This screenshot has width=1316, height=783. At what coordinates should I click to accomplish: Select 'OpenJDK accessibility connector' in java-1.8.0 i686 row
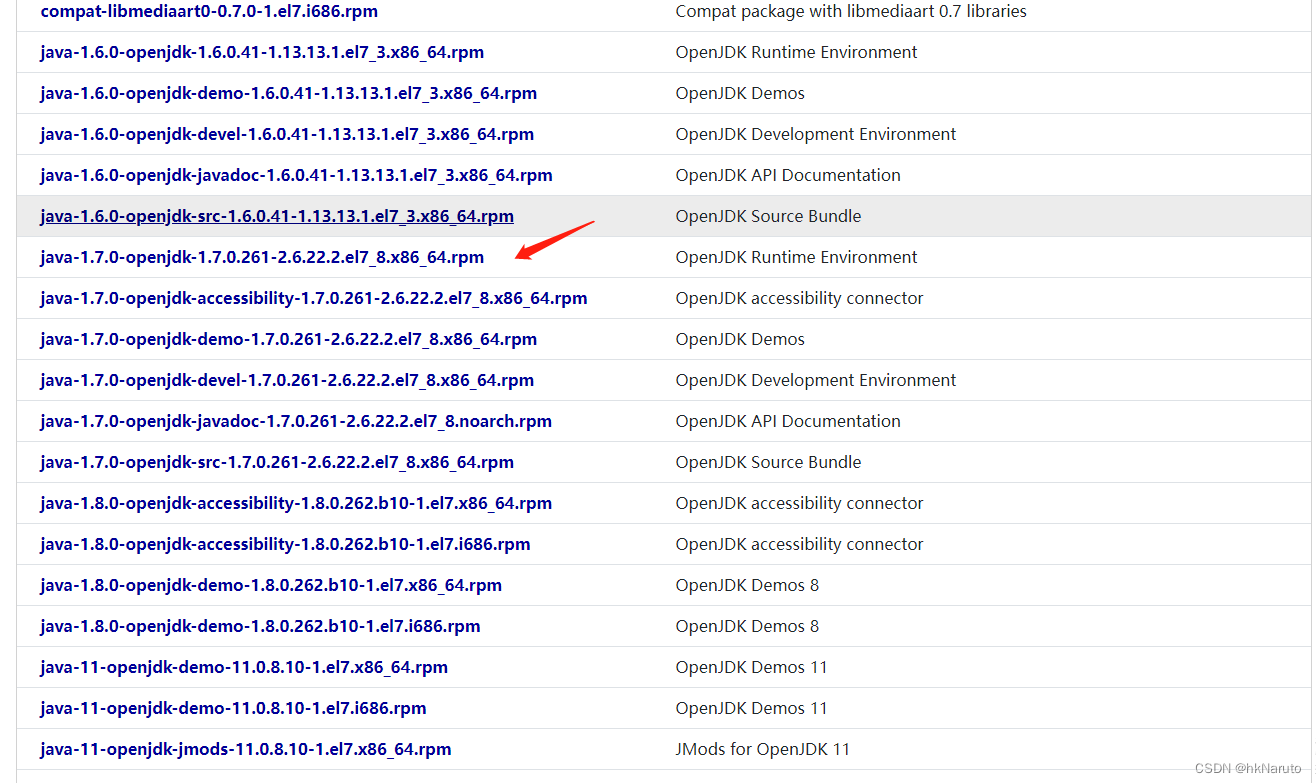(x=800, y=544)
